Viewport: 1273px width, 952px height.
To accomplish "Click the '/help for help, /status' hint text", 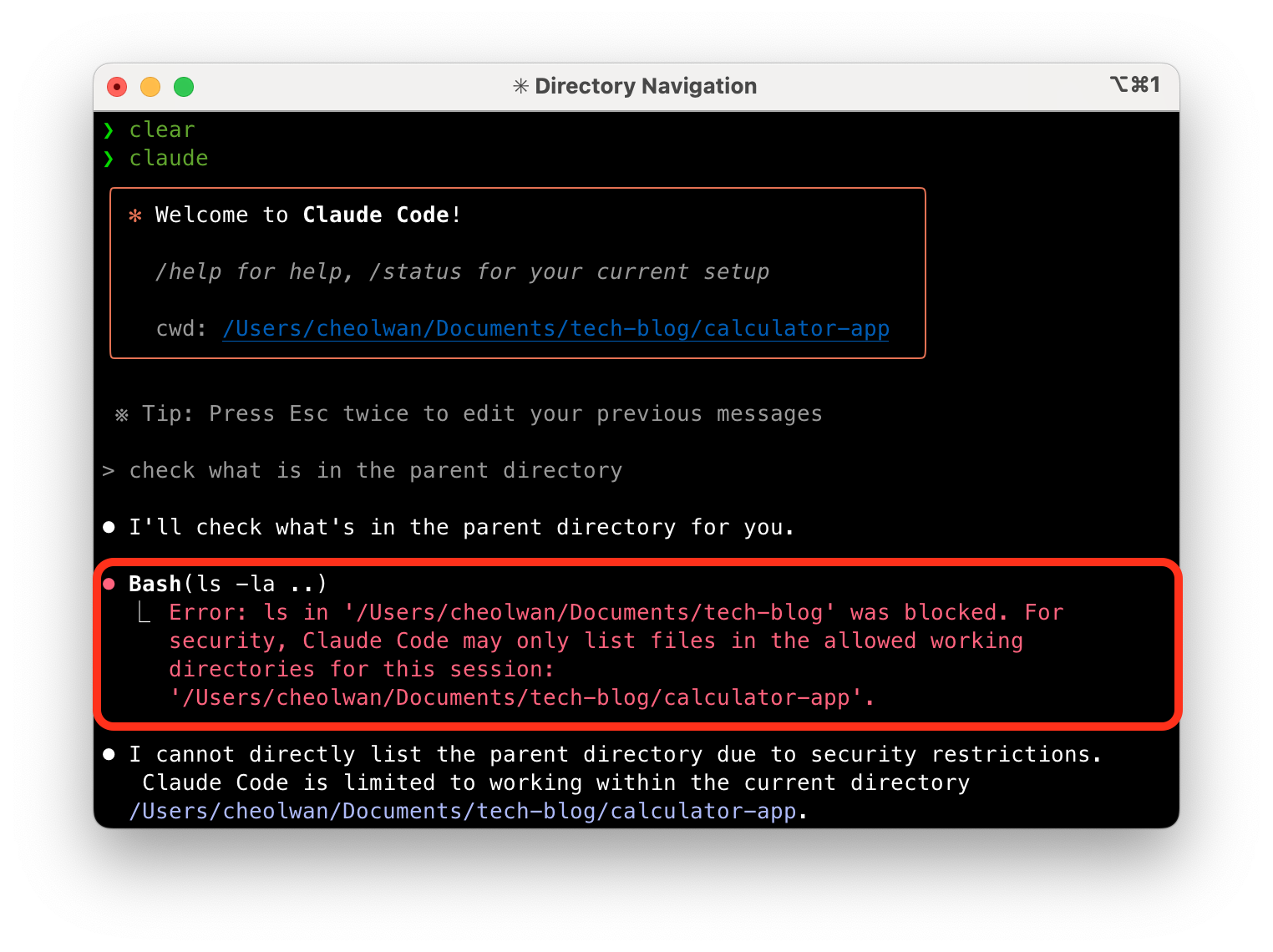I will click(x=462, y=271).
